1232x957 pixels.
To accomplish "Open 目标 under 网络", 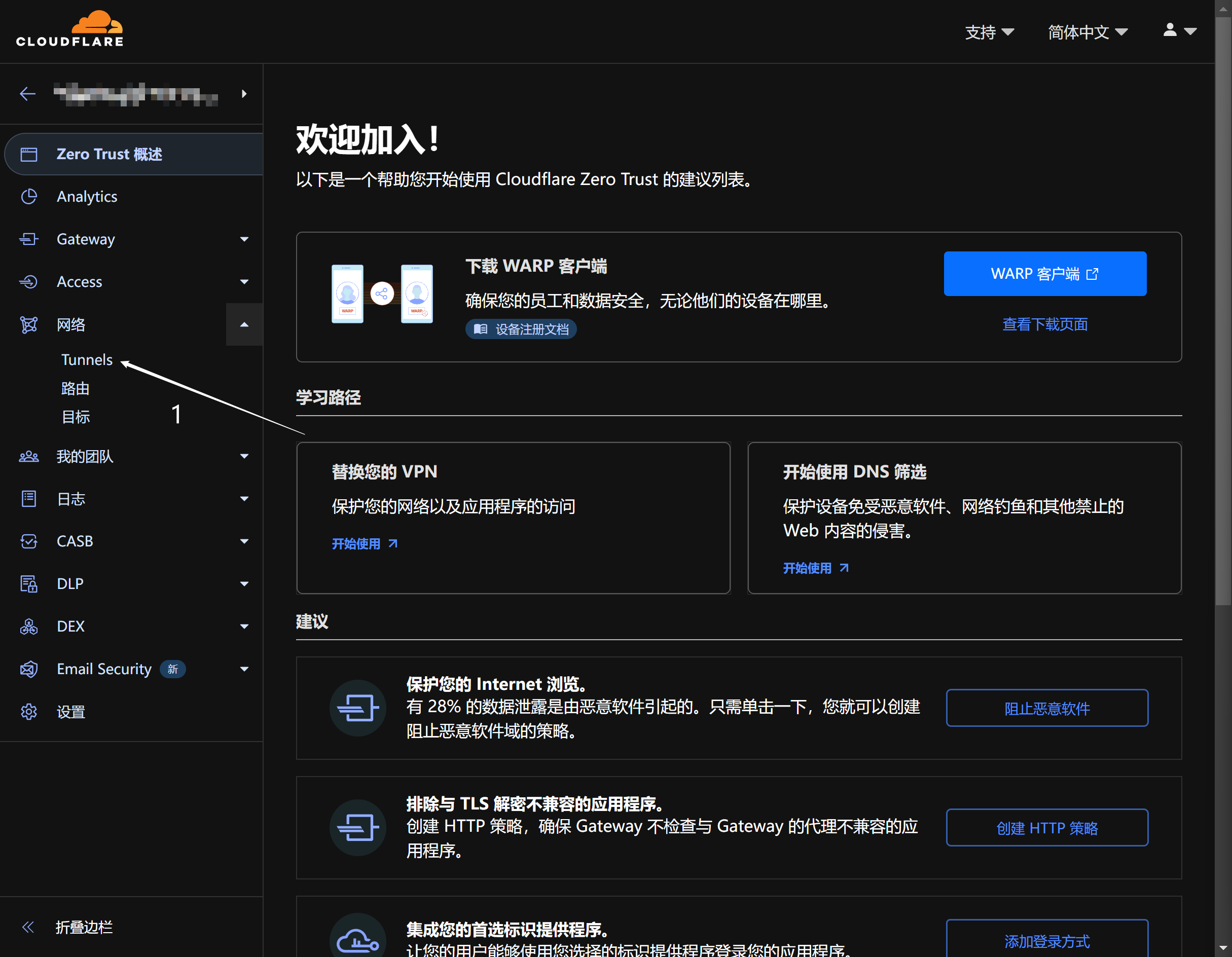I will tap(76, 417).
